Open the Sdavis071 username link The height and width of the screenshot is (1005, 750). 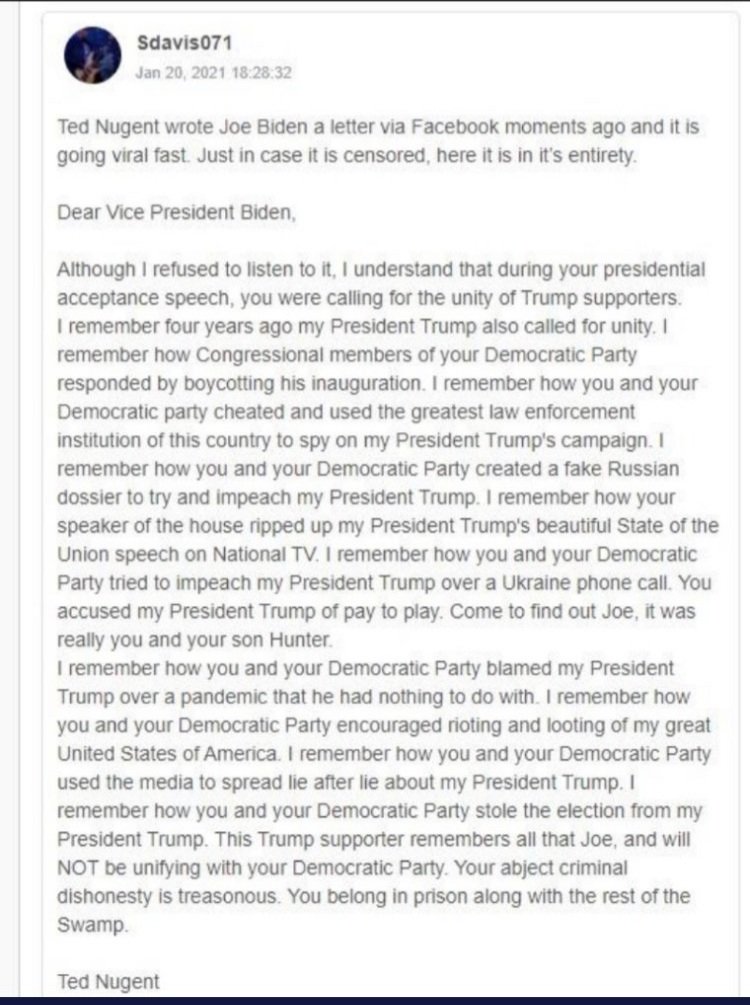tap(178, 43)
